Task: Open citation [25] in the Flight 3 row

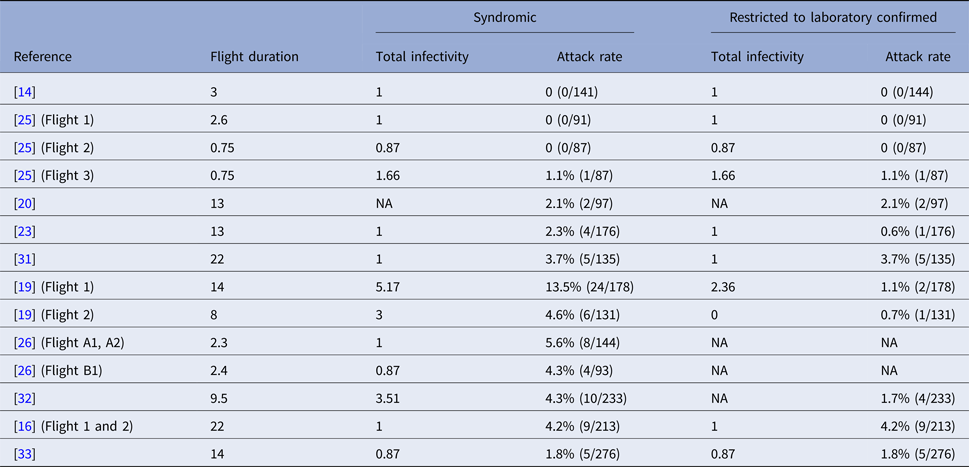Action: (x=23, y=176)
